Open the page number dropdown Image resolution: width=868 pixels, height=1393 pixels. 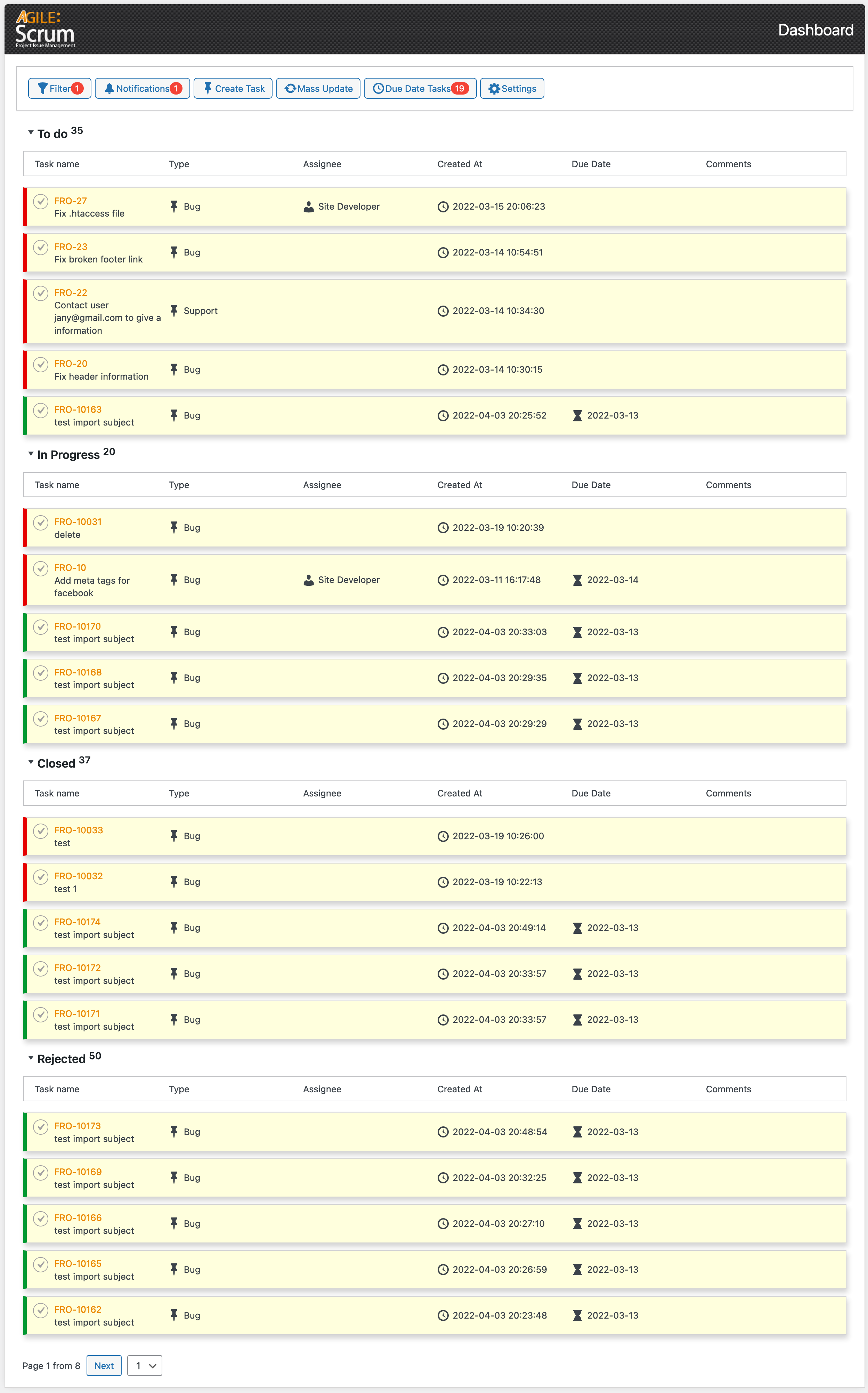pyautogui.click(x=144, y=1366)
